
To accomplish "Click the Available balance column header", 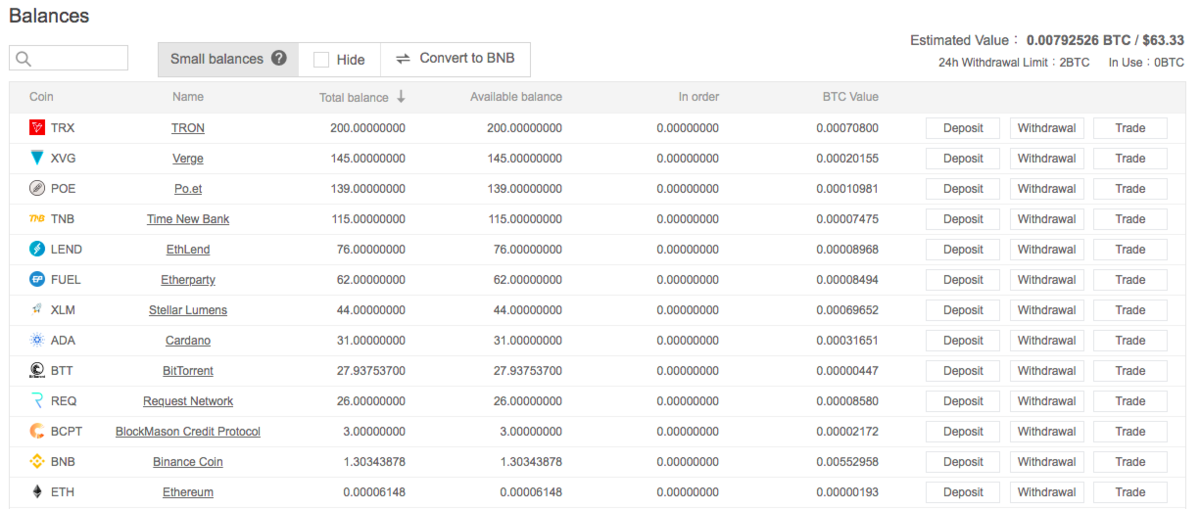I will [x=516, y=97].
